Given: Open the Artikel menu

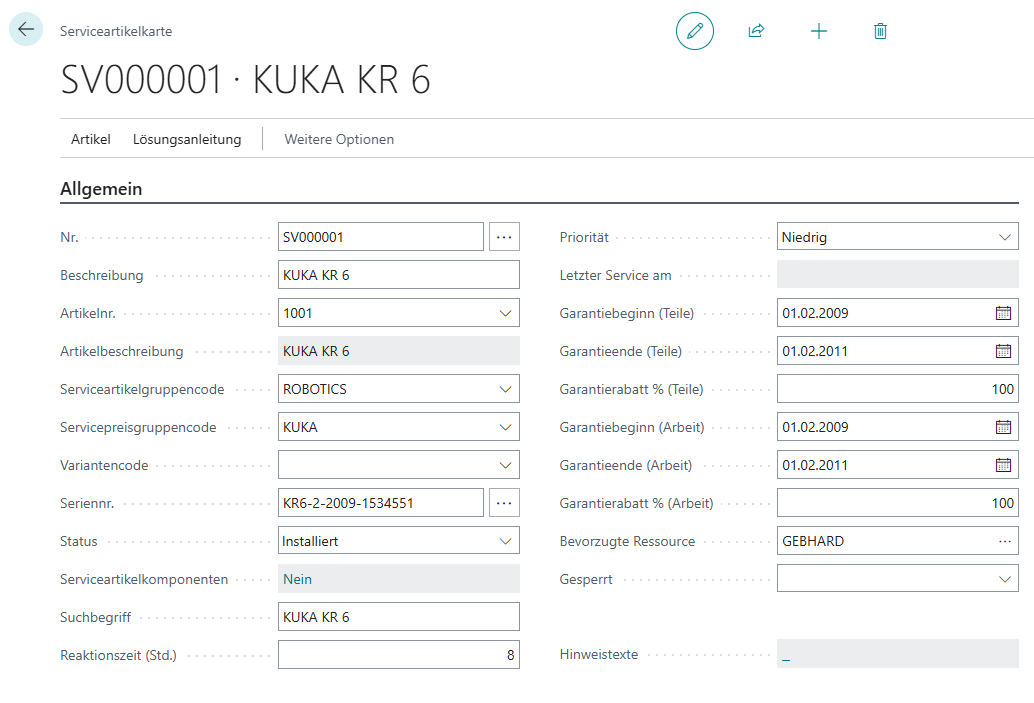Looking at the screenshot, I should [91, 139].
